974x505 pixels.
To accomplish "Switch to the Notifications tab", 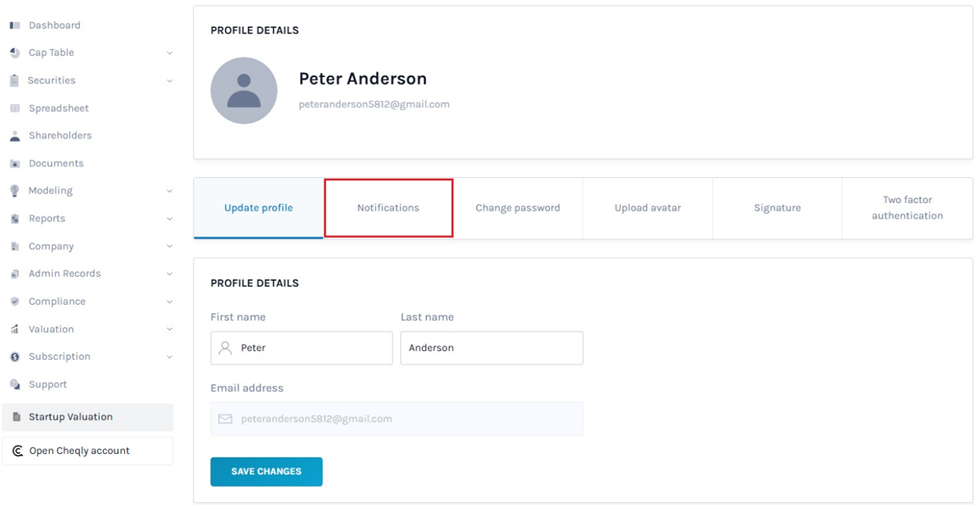I will point(388,208).
